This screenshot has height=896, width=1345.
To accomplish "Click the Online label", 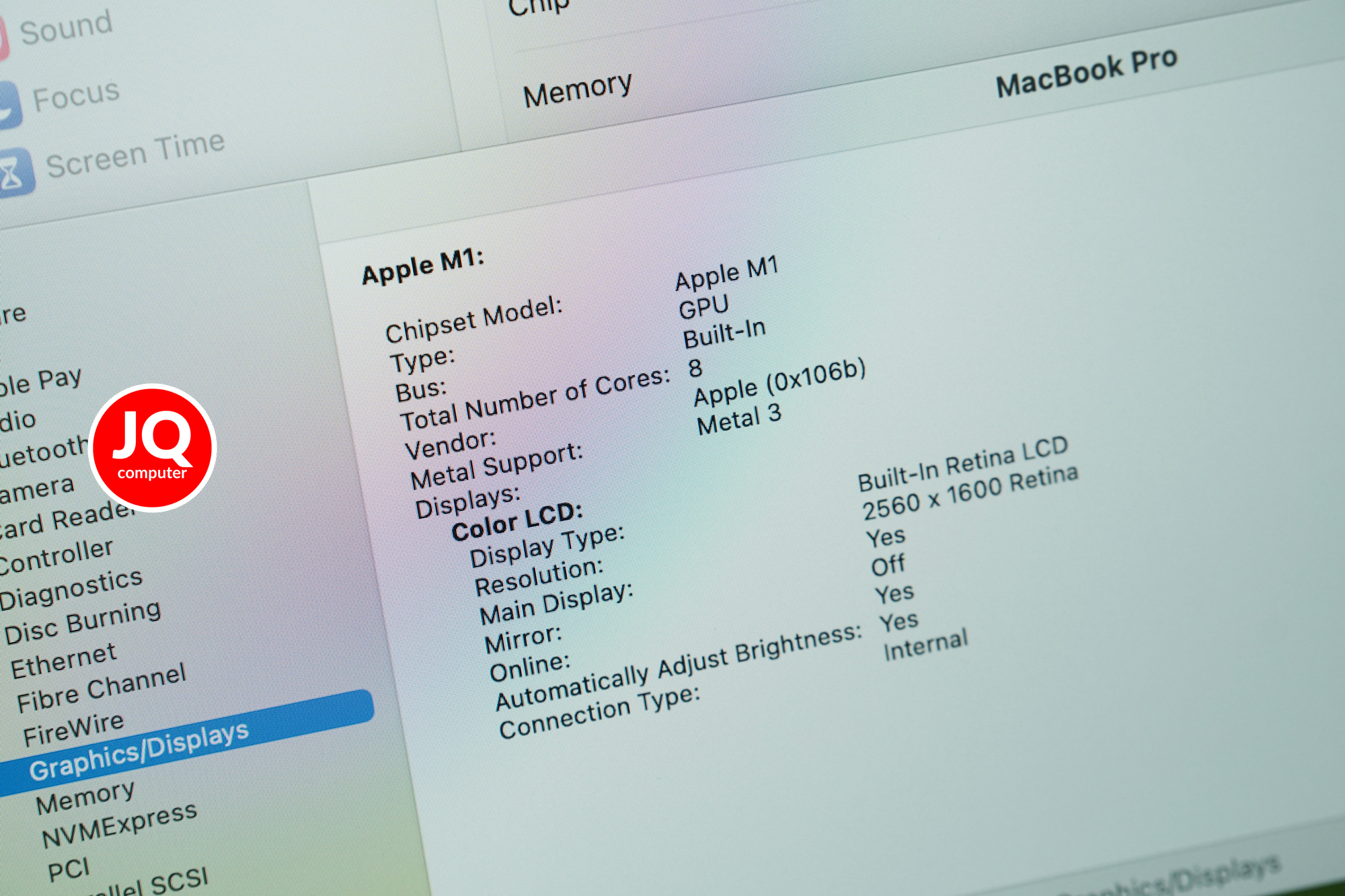I will pos(529,667).
